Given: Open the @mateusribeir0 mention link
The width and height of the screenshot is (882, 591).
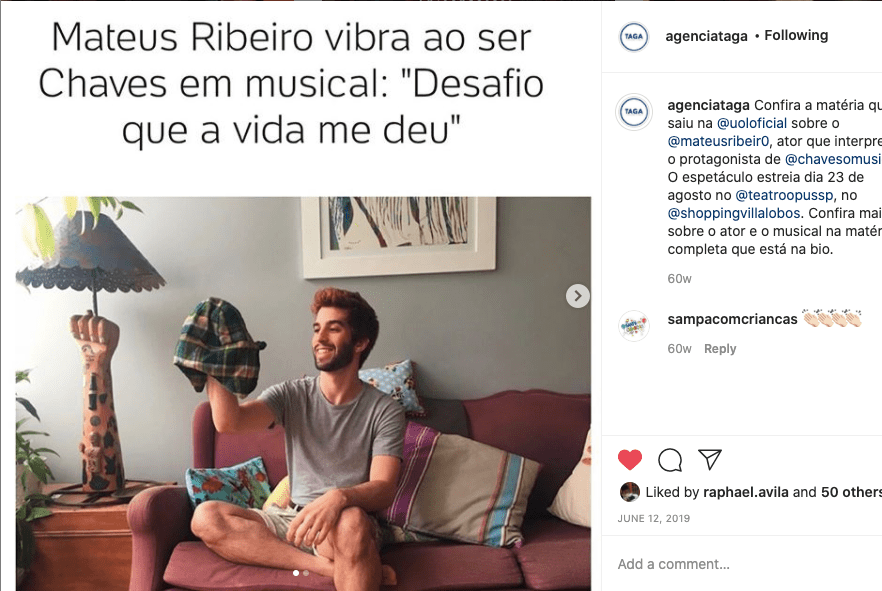Looking at the screenshot, I should tap(718, 141).
